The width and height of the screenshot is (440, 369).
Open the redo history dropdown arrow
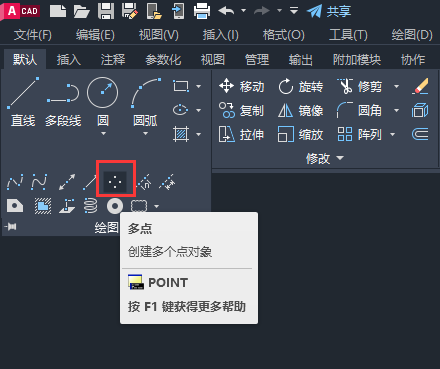coord(279,11)
